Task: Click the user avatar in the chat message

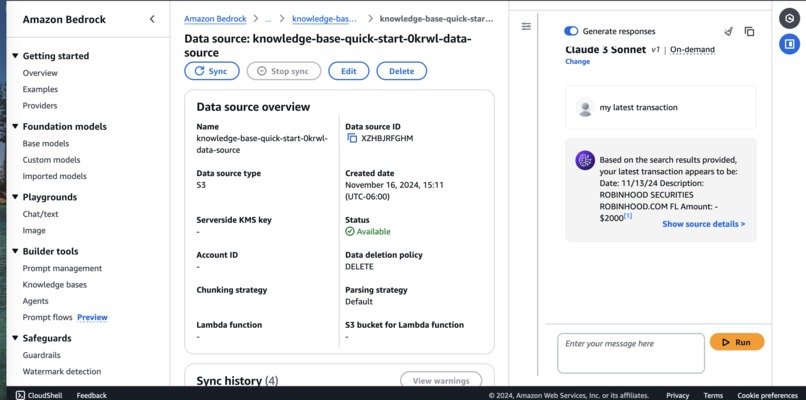Action: click(585, 107)
